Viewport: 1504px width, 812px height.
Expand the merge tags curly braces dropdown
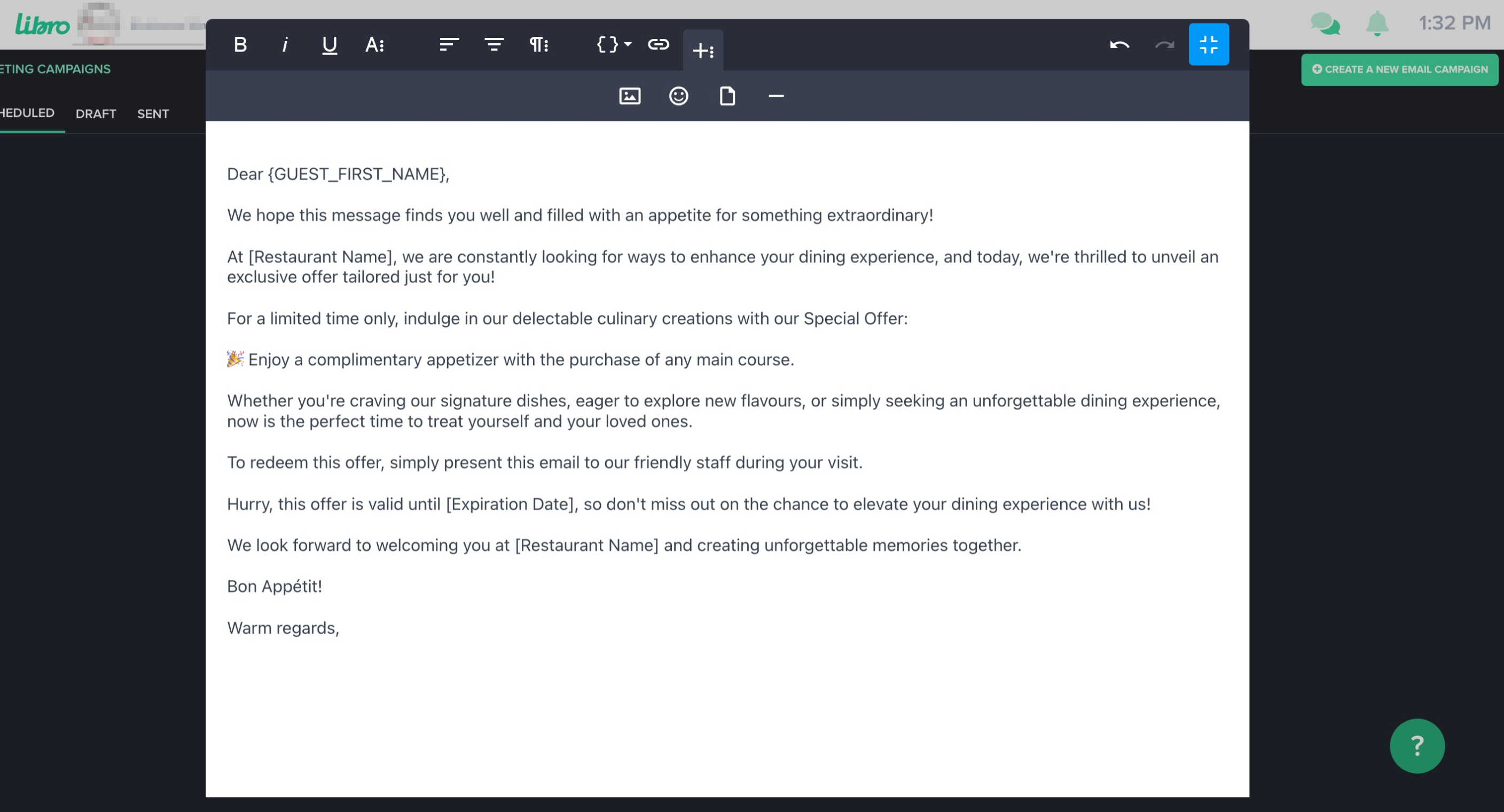(x=613, y=45)
